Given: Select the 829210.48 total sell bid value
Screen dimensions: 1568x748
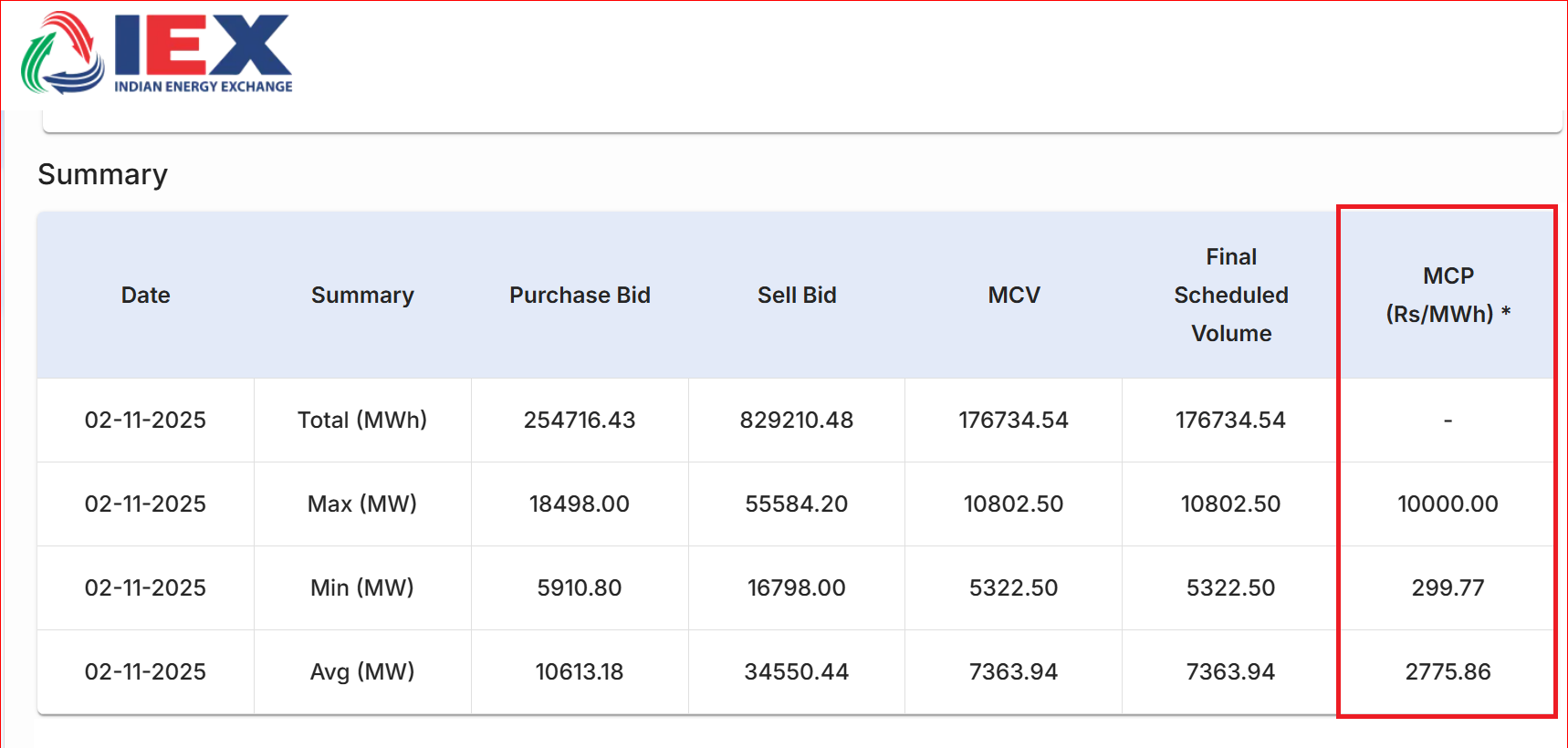Looking at the screenshot, I should click(797, 420).
